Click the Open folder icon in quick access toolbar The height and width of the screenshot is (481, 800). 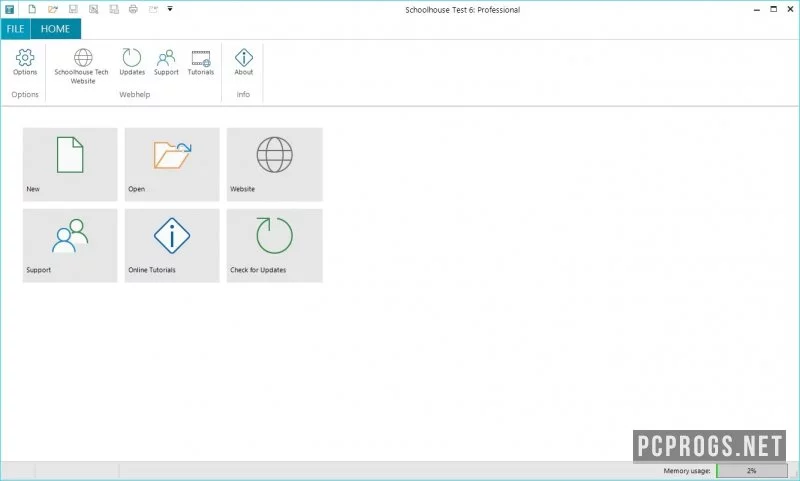pos(53,9)
